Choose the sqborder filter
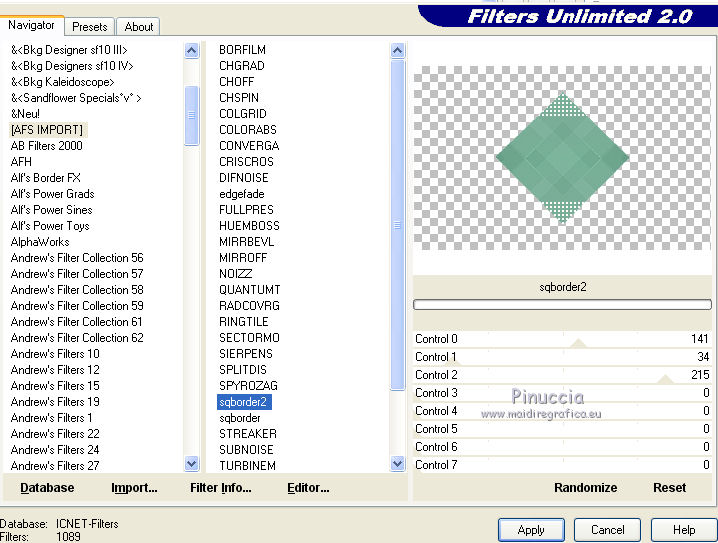Screen dimensions: 718x543 pos(240,418)
